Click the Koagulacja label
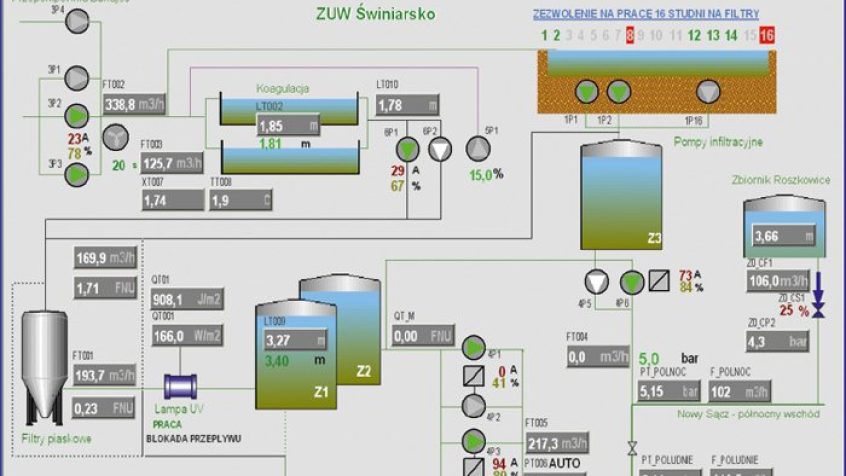This screenshot has width=846, height=476. [x=282, y=88]
